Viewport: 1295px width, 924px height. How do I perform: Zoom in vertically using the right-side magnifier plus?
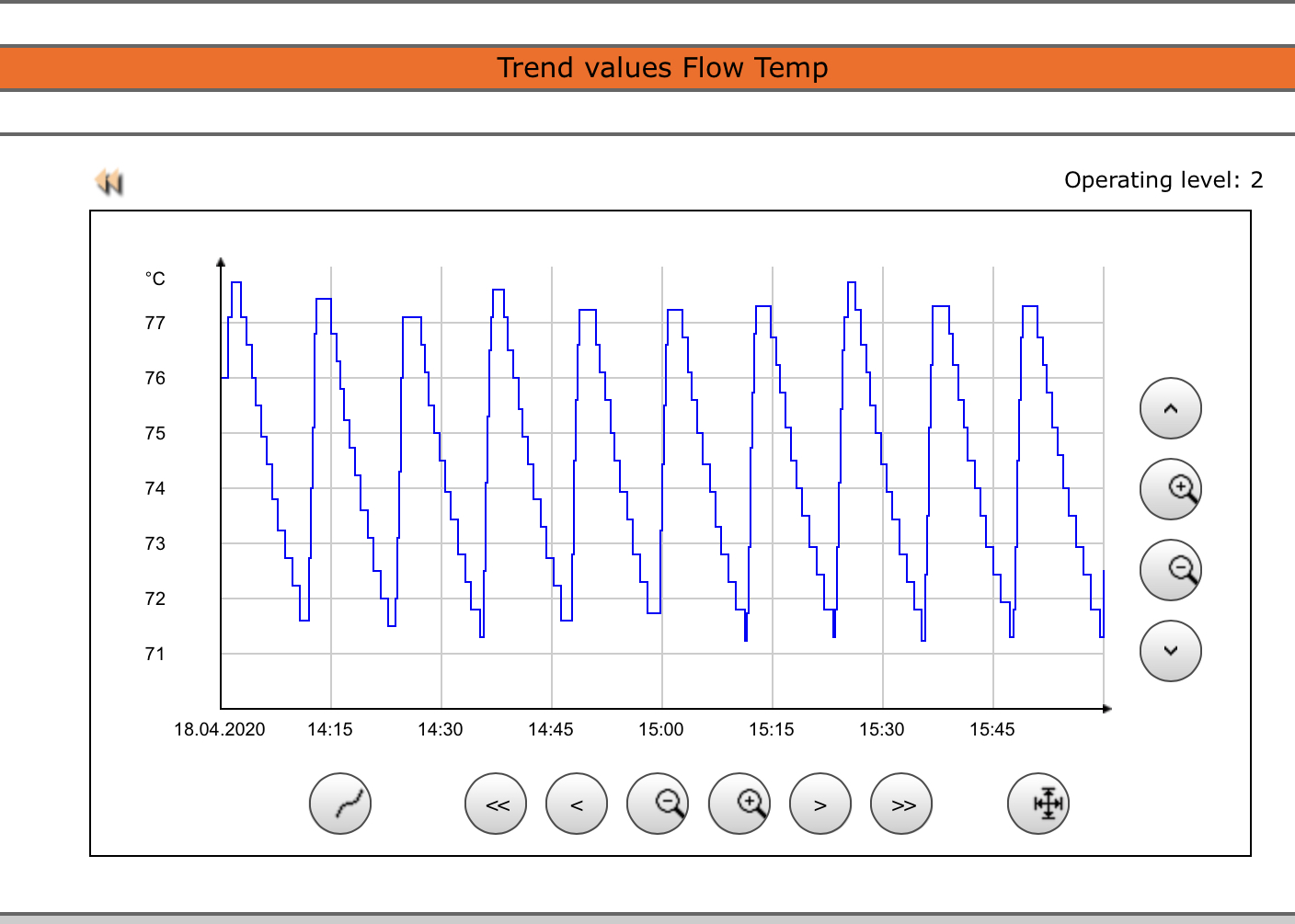coord(1170,489)
